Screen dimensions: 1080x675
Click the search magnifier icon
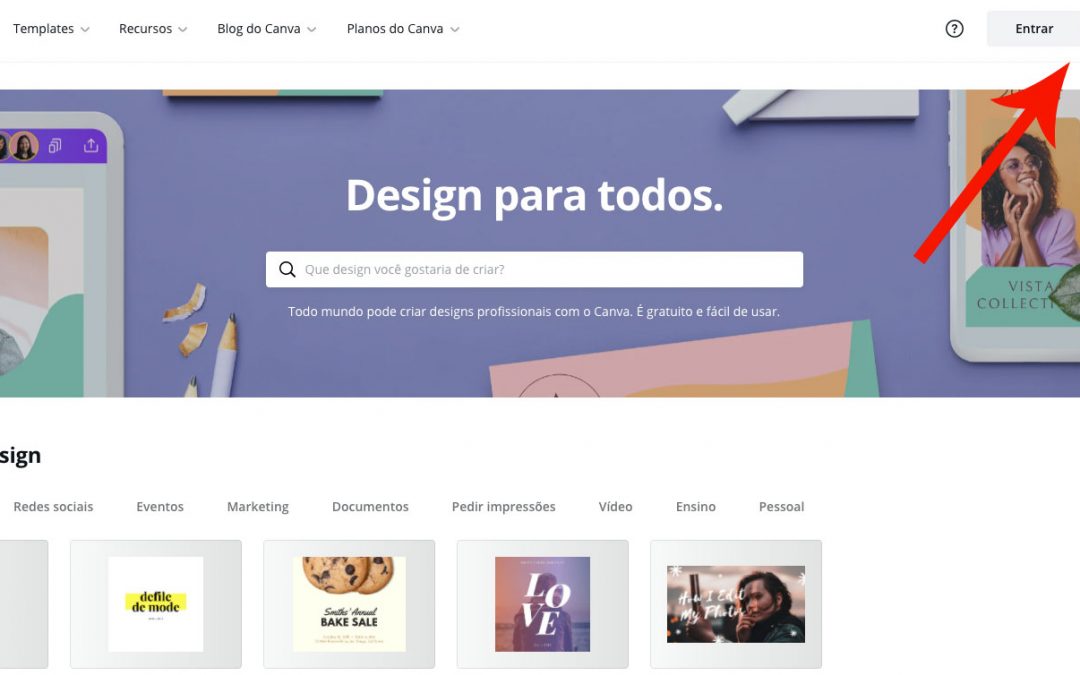287,269
